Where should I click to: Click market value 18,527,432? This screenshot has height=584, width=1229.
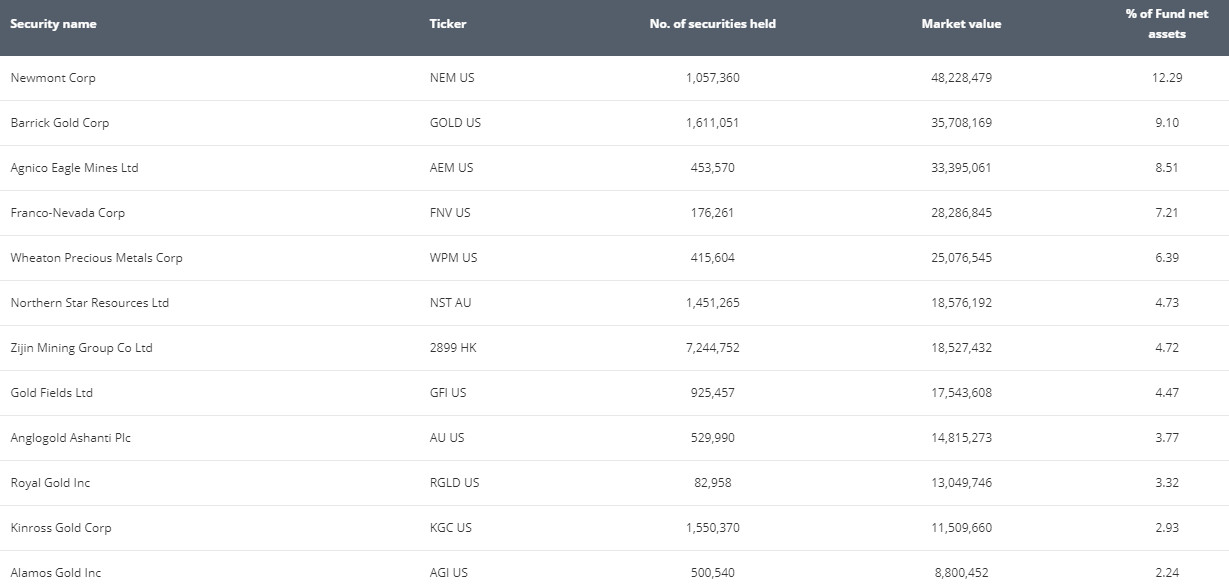tap(961, 348)
